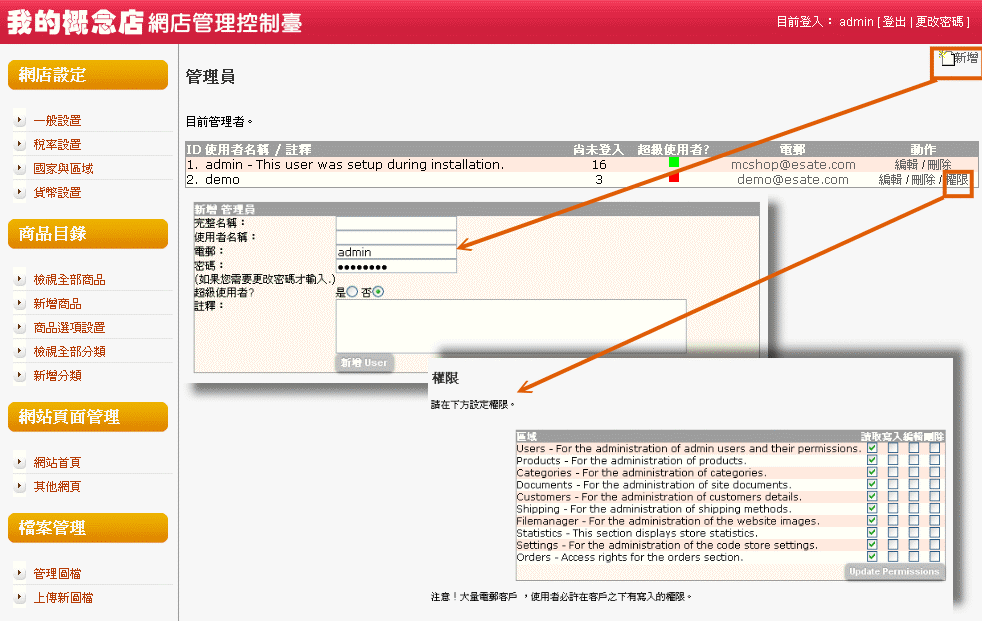Image resolution: width=982 pixels, height=621 pixels.
Task: Click the arrow icon beside 新增分類
Action: 20,375
